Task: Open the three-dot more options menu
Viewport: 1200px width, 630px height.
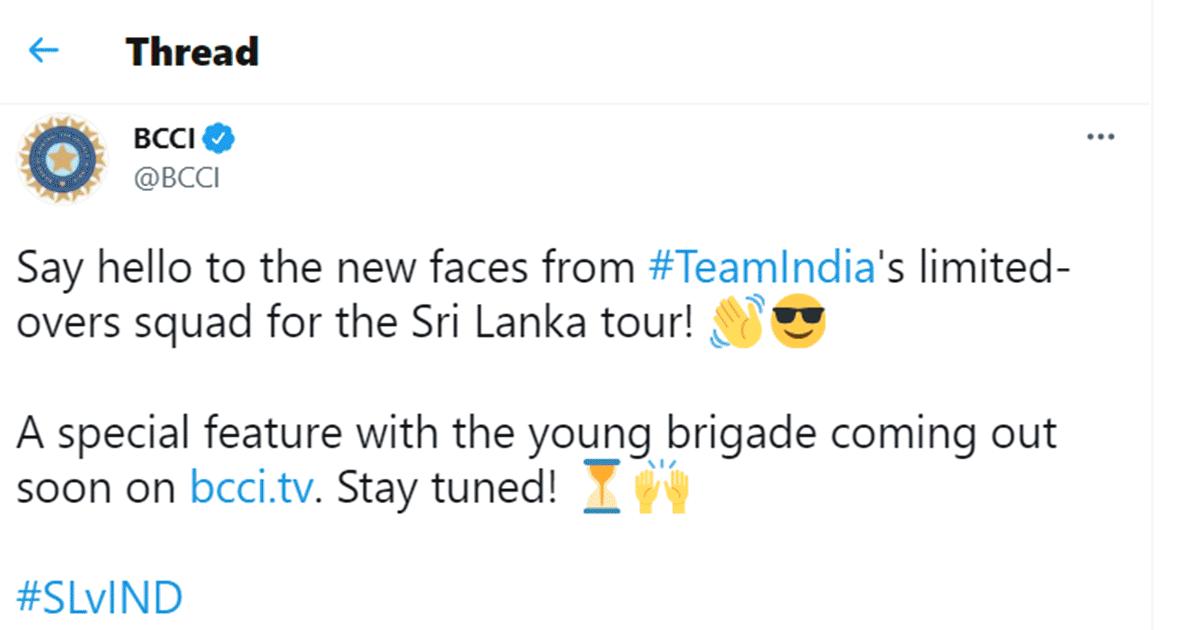Action: 1100,137
